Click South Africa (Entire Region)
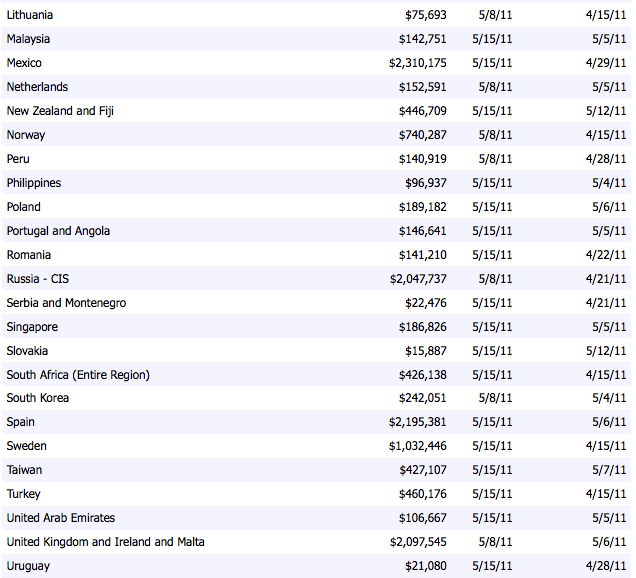Viewport: 636px width, 578px height. pos(78,375)
